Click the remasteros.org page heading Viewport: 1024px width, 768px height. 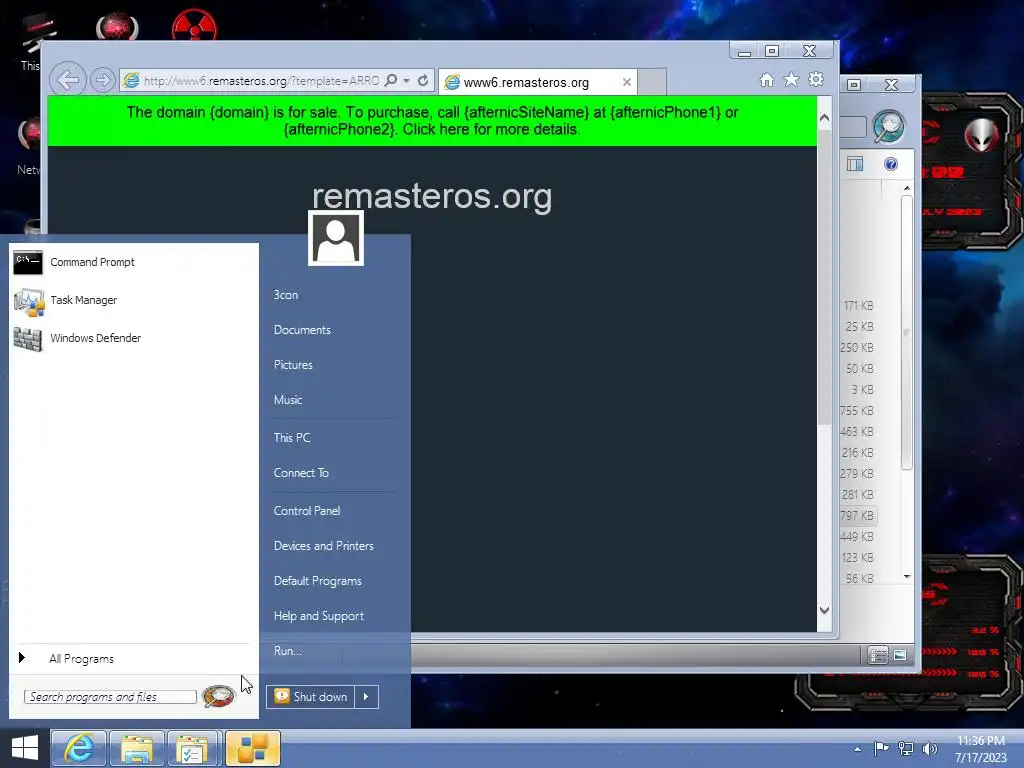click(432, 196)
